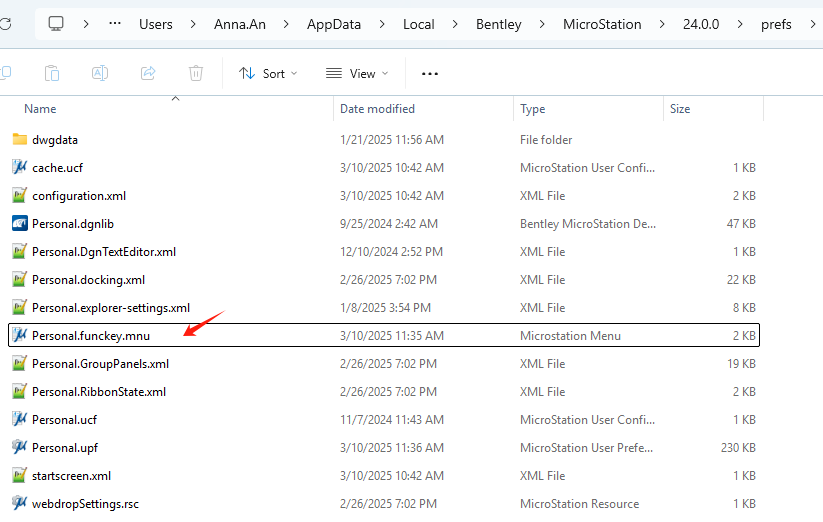Select the dwgdata folder icon
Screen dimensions: 823x522
19,140
